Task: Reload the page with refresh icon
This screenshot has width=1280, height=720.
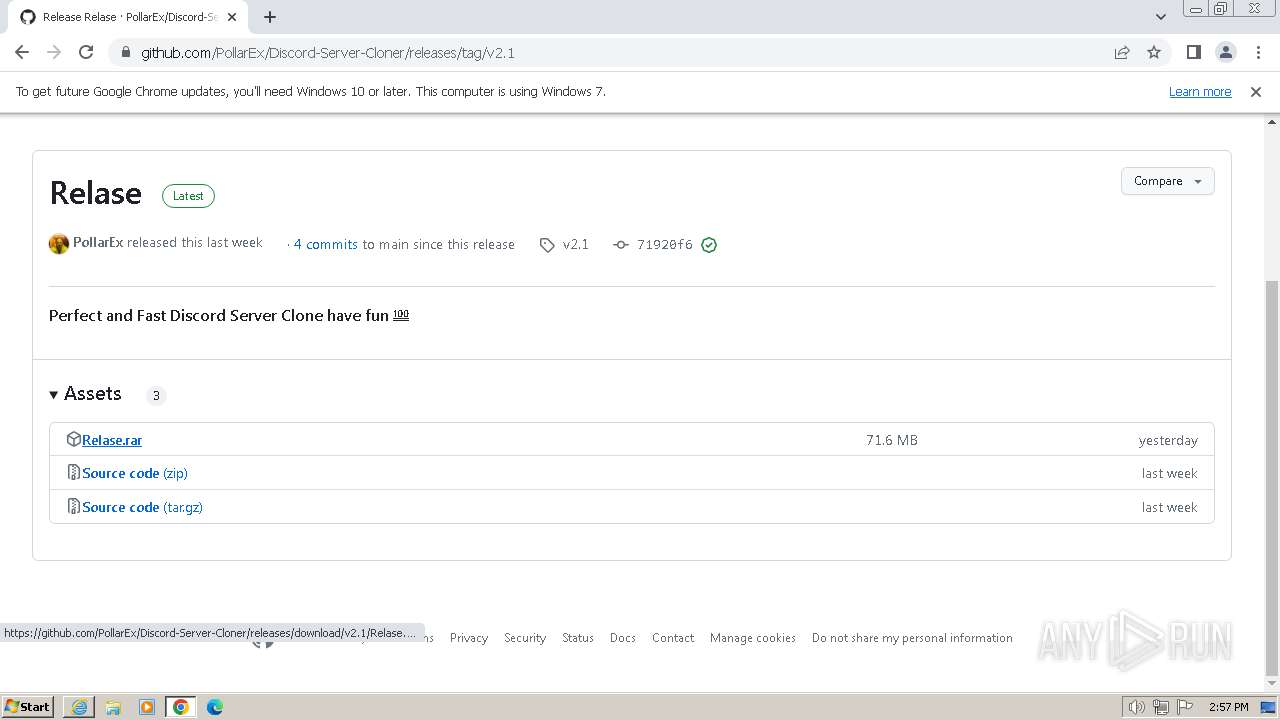Action: point(86,52)
